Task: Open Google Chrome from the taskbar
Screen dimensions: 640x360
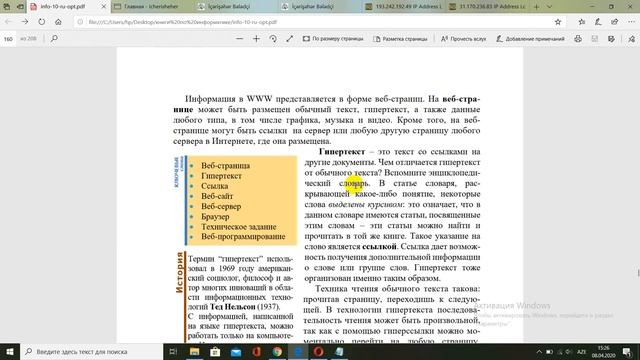Action: (x=277, y=351)
